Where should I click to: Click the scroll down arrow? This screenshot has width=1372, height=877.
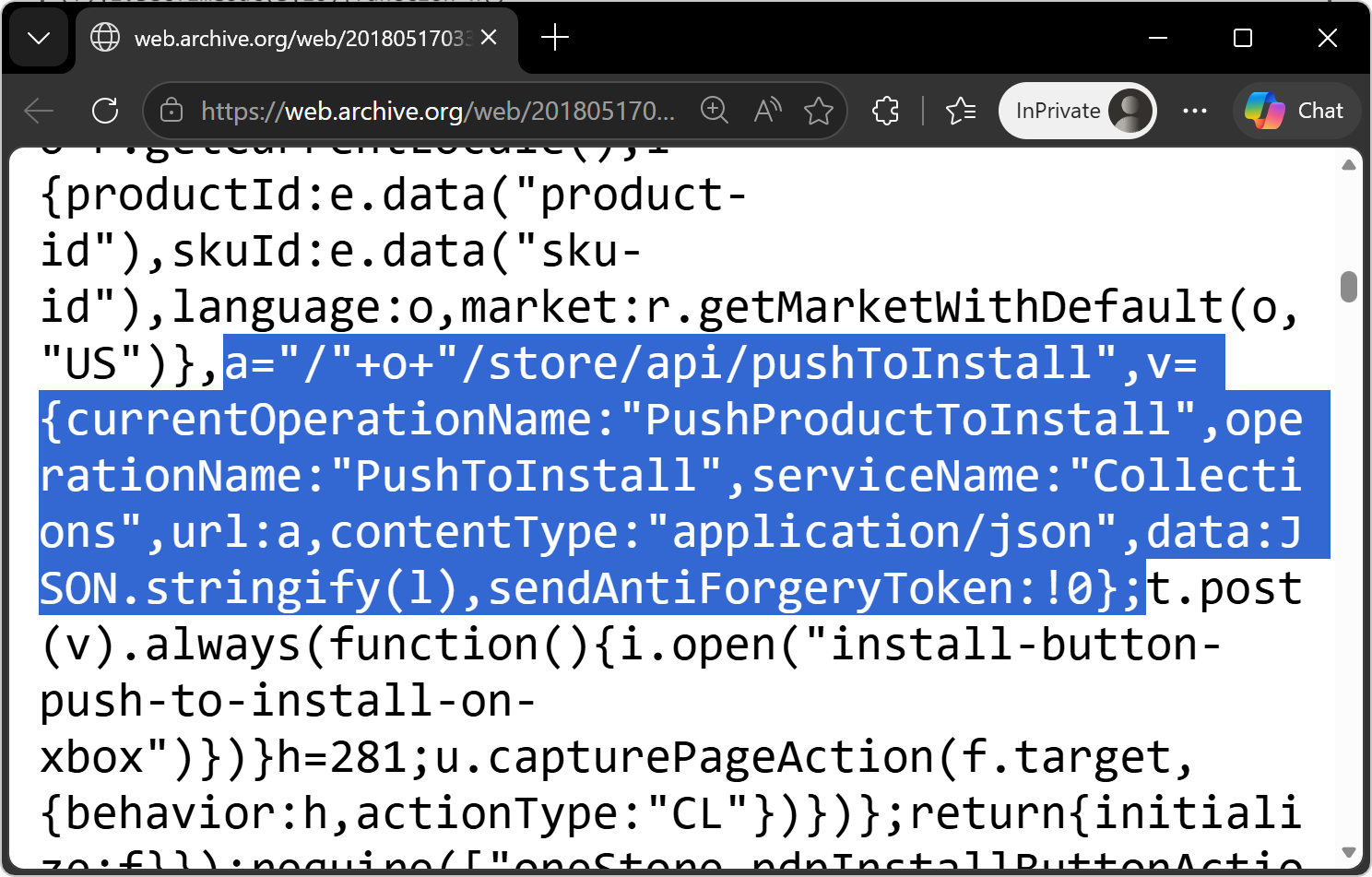pyautogui.click(x=1349, y=852)
